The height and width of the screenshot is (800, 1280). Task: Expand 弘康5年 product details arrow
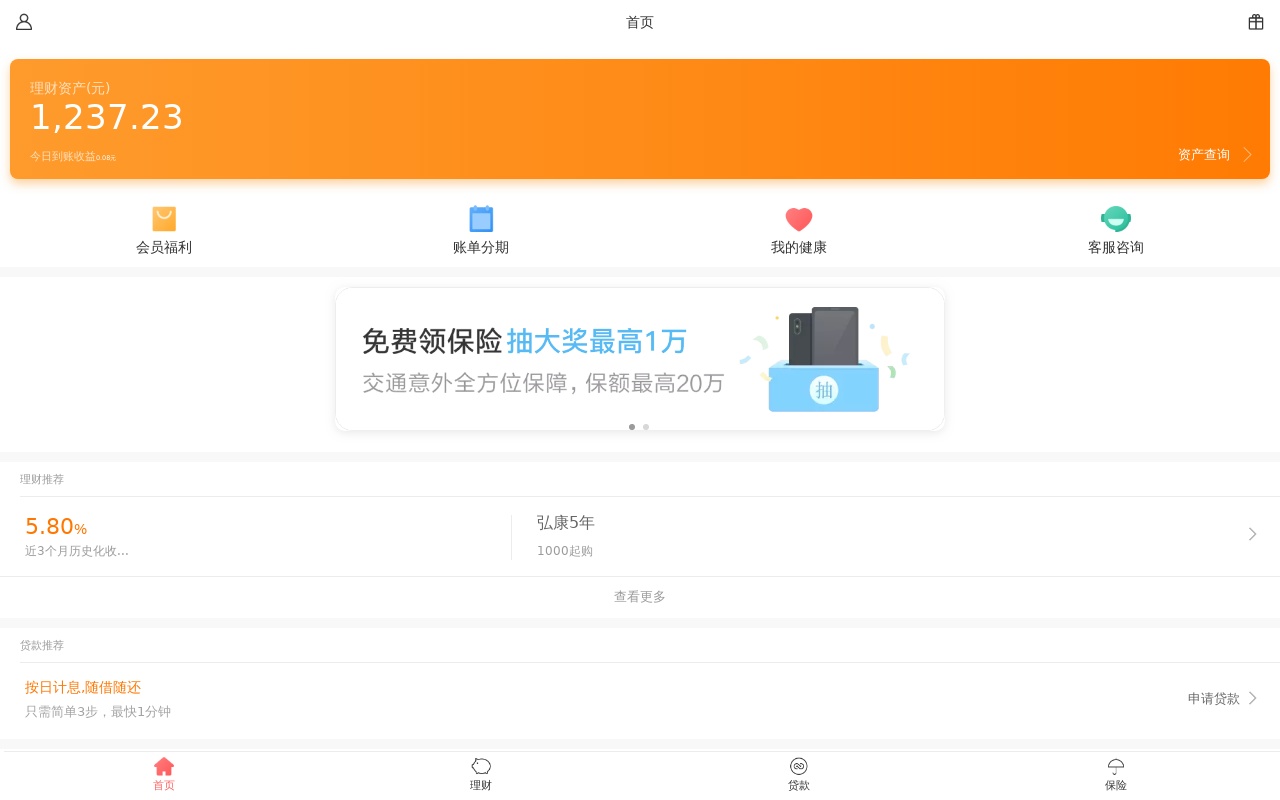click(1252, 534)
